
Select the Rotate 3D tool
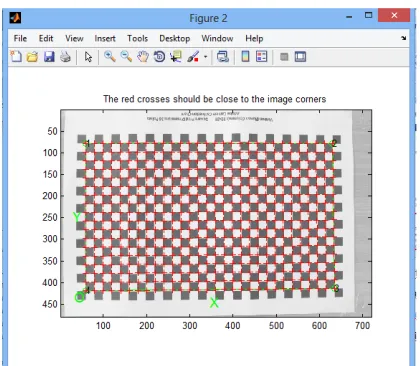coord(159,57)
